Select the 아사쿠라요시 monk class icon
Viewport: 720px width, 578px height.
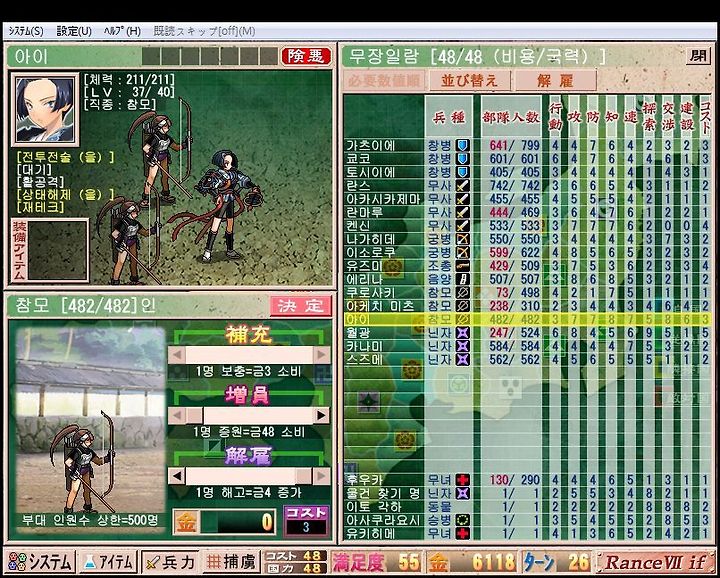click(463, 520)
